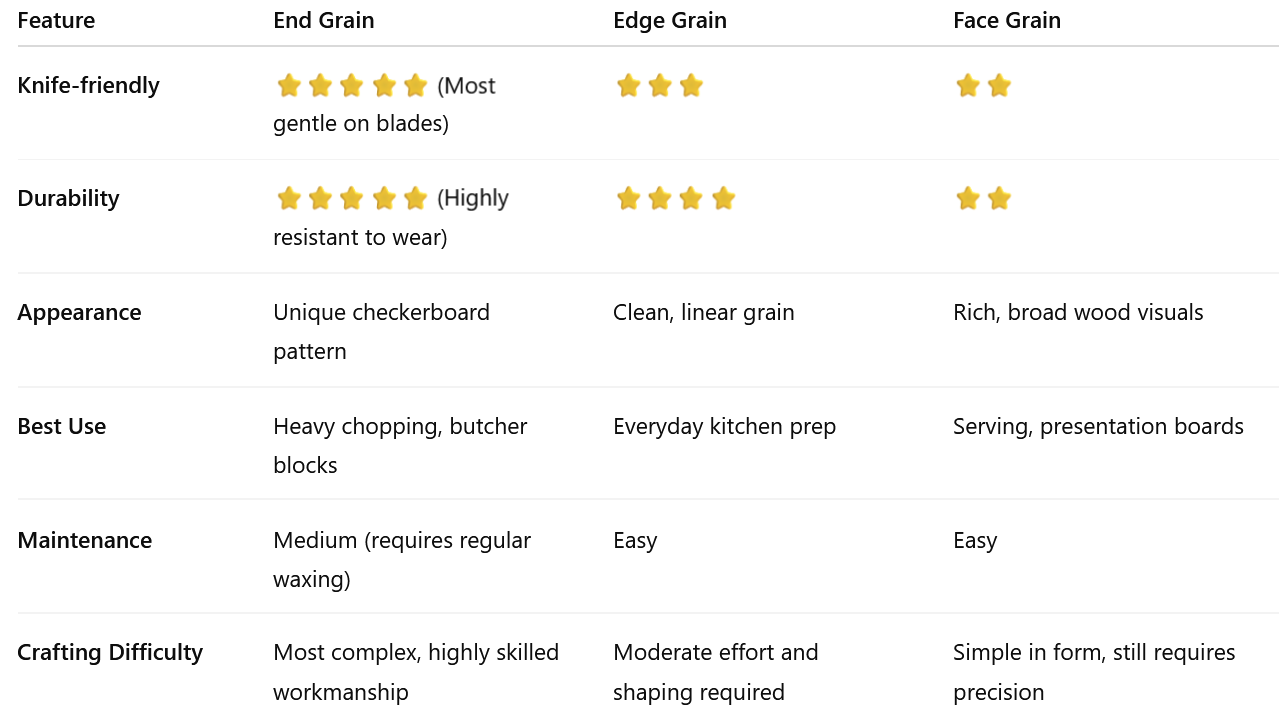Click the Feature column header
This screenshot has width=1282, height=727.
56,21
